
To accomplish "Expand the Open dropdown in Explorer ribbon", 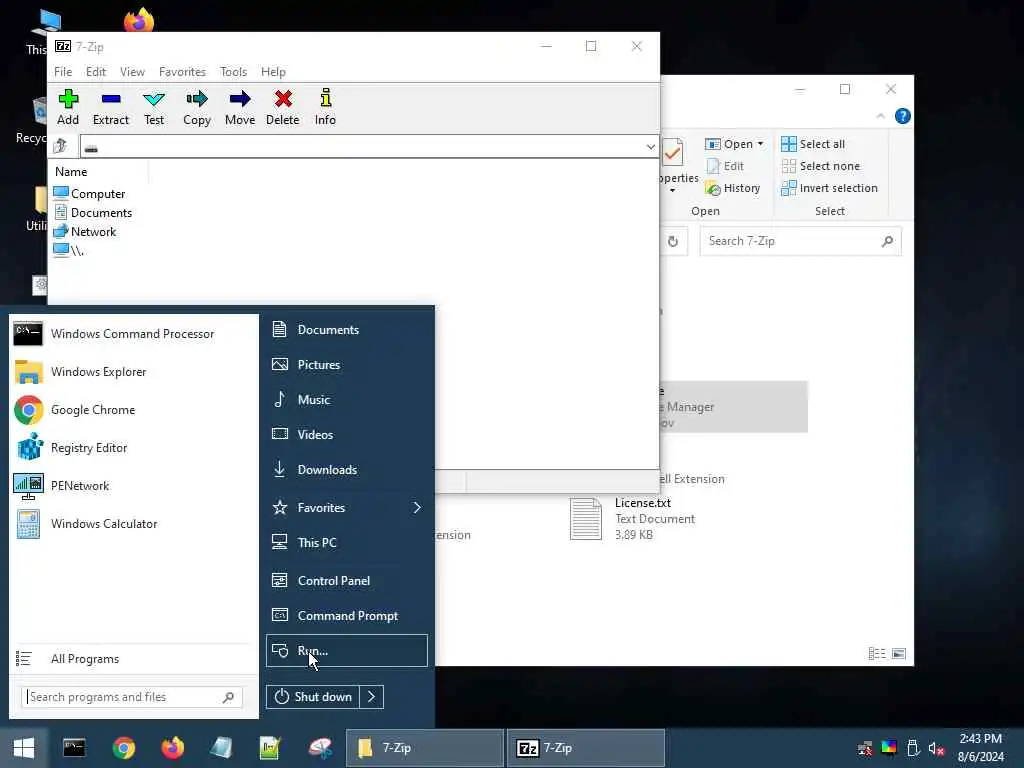I will [760, 144].
